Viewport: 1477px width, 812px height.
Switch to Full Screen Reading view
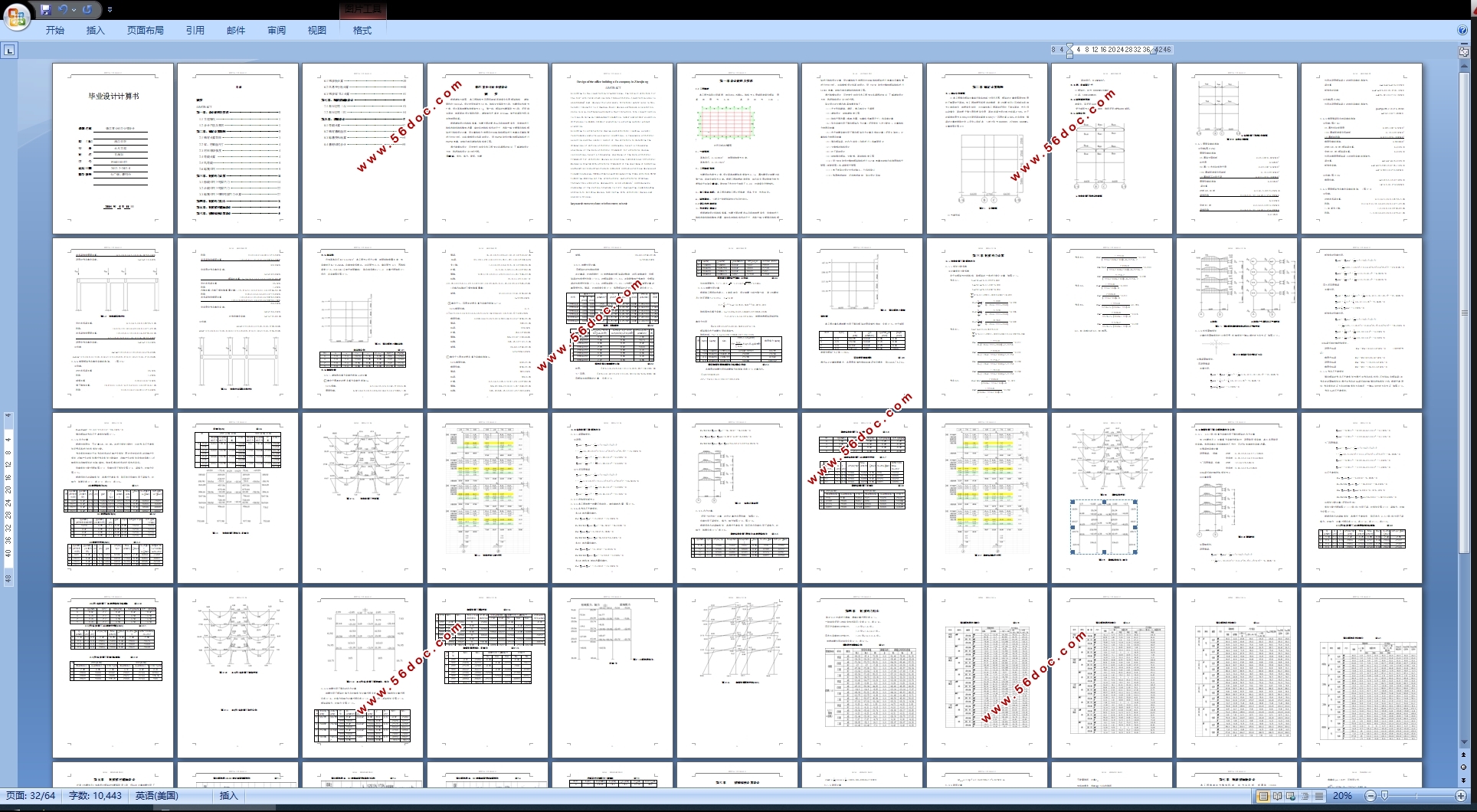coord(1277,796)
